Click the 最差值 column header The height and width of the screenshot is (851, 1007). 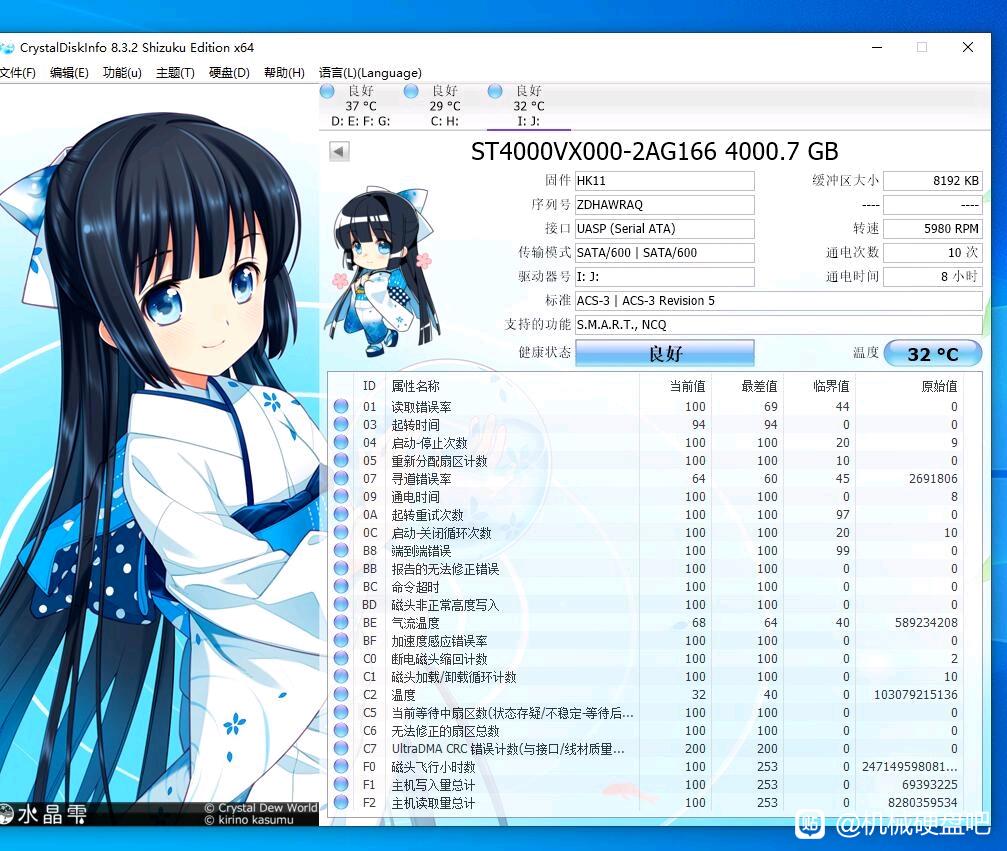click(759, 386)
